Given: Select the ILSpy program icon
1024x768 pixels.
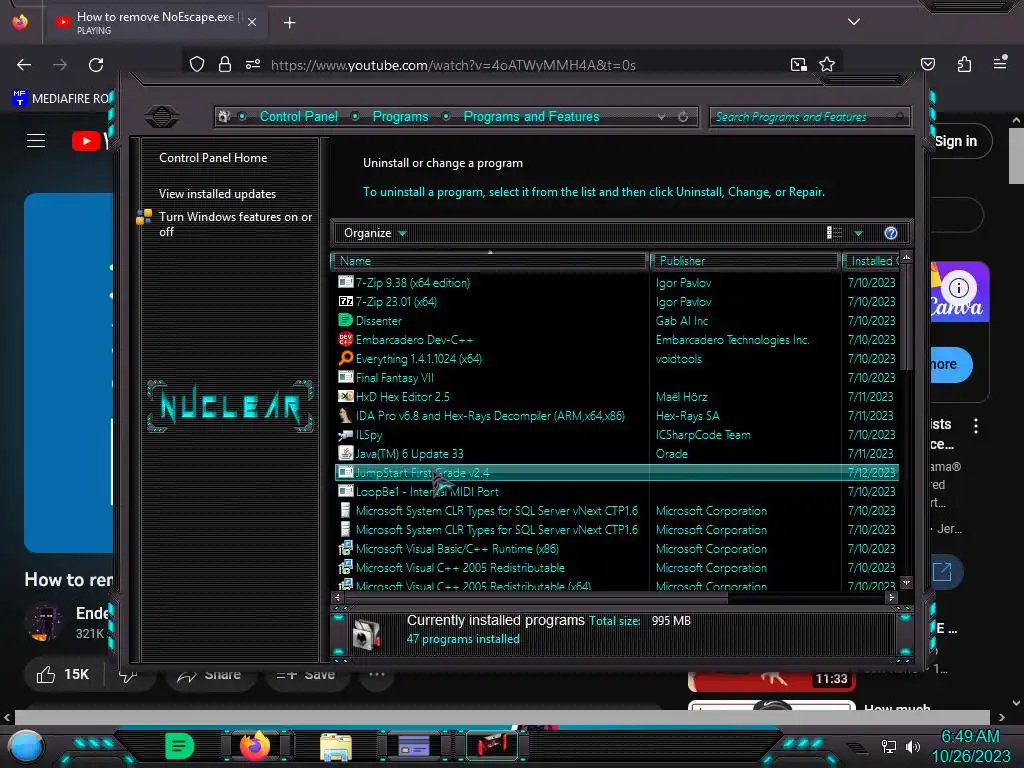Looking at the screenshot, I should click(x=345, y=435).
